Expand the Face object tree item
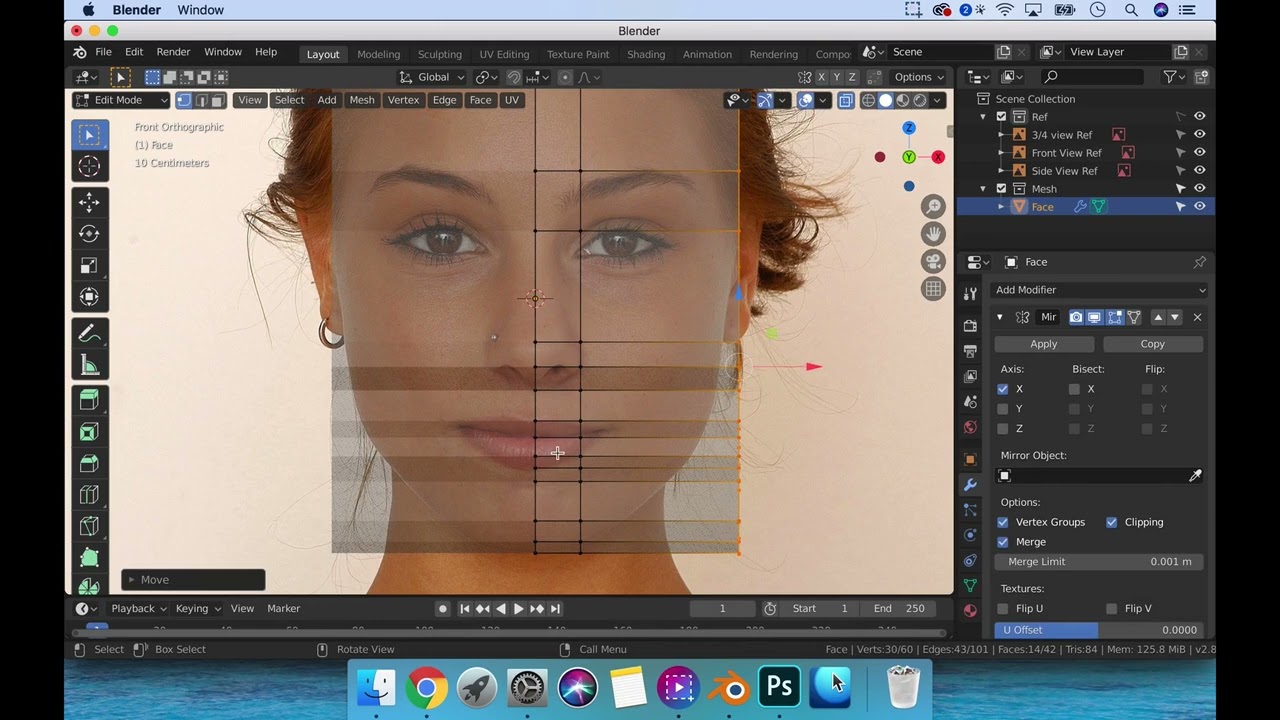Screen dimensions: 1280x720 pyautogui.click(x=1001, y=207)
